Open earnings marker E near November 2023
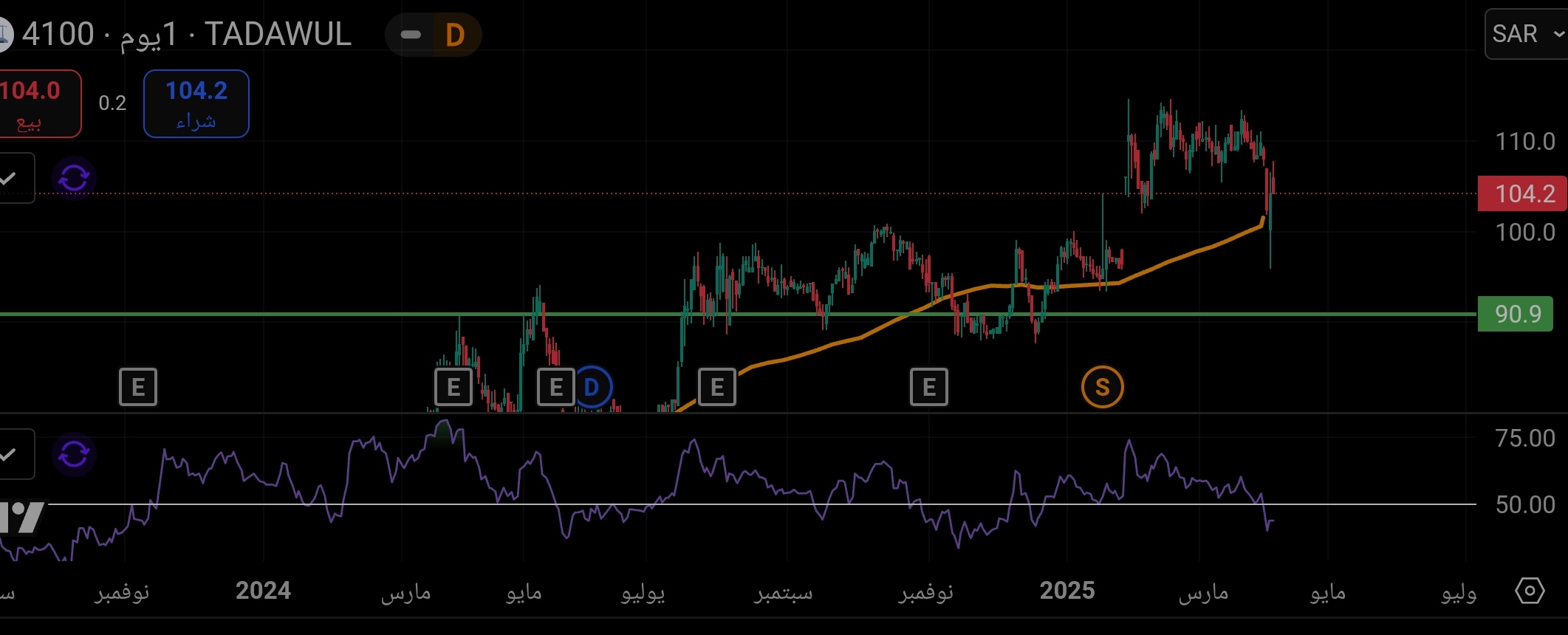The height and width of the screenshot is (635, 1568). [x=138, y=387]
